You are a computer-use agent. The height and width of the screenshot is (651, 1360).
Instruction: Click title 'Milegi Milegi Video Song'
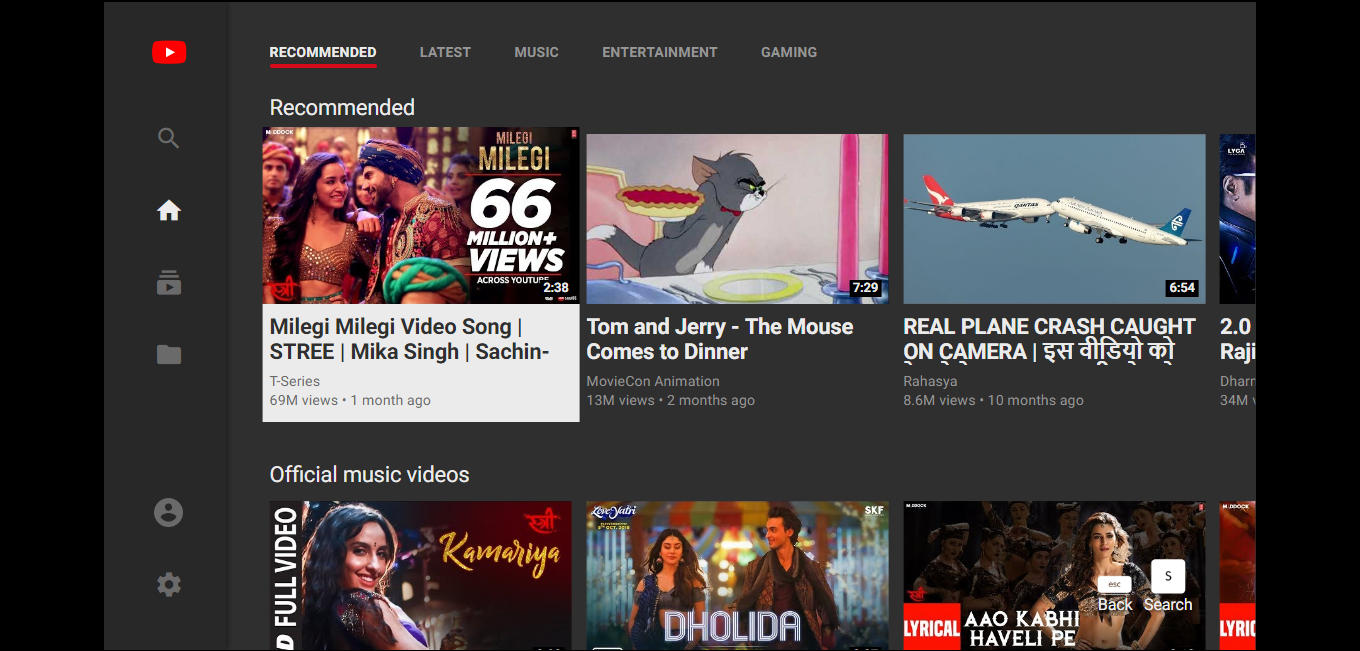[409, 339]
